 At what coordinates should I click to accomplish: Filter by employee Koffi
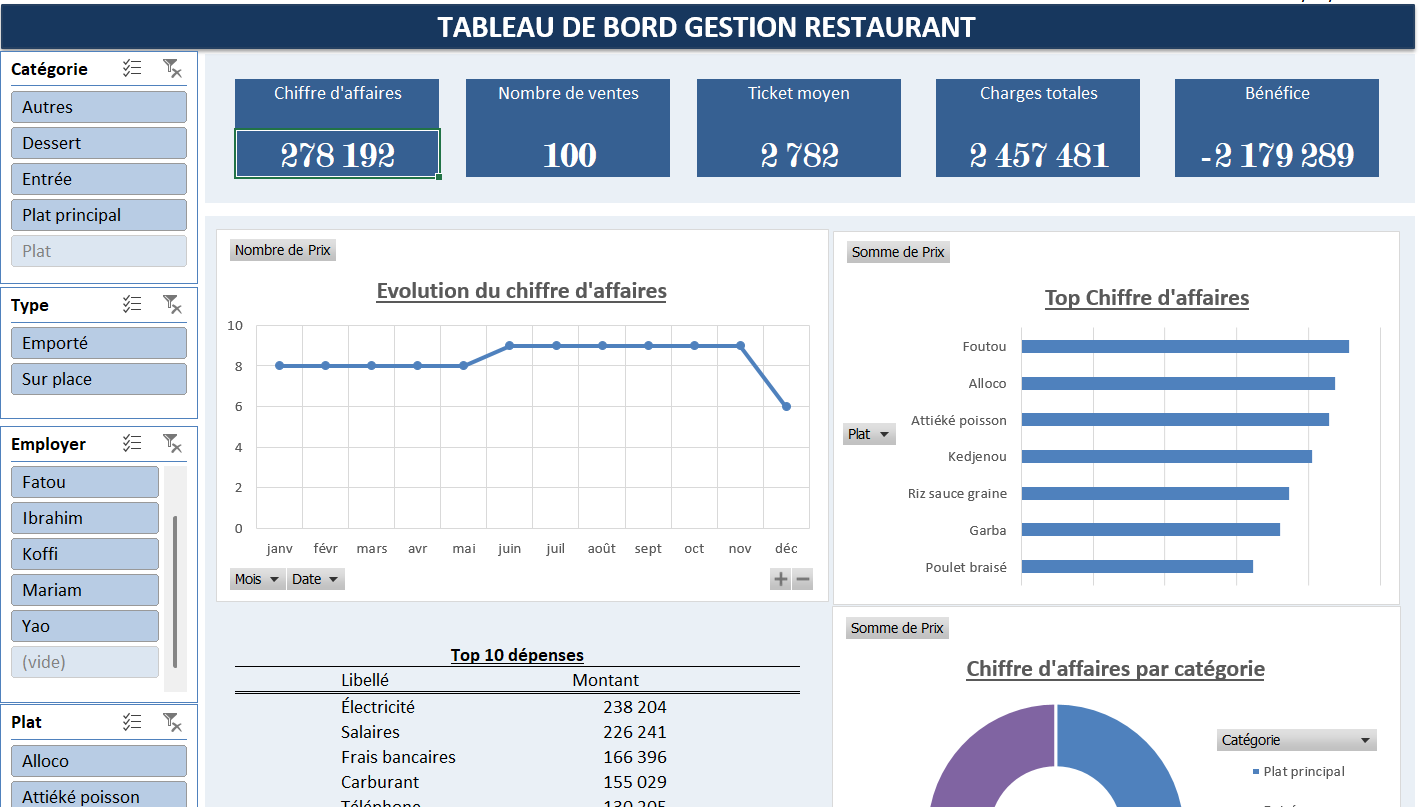coord(85,554)
